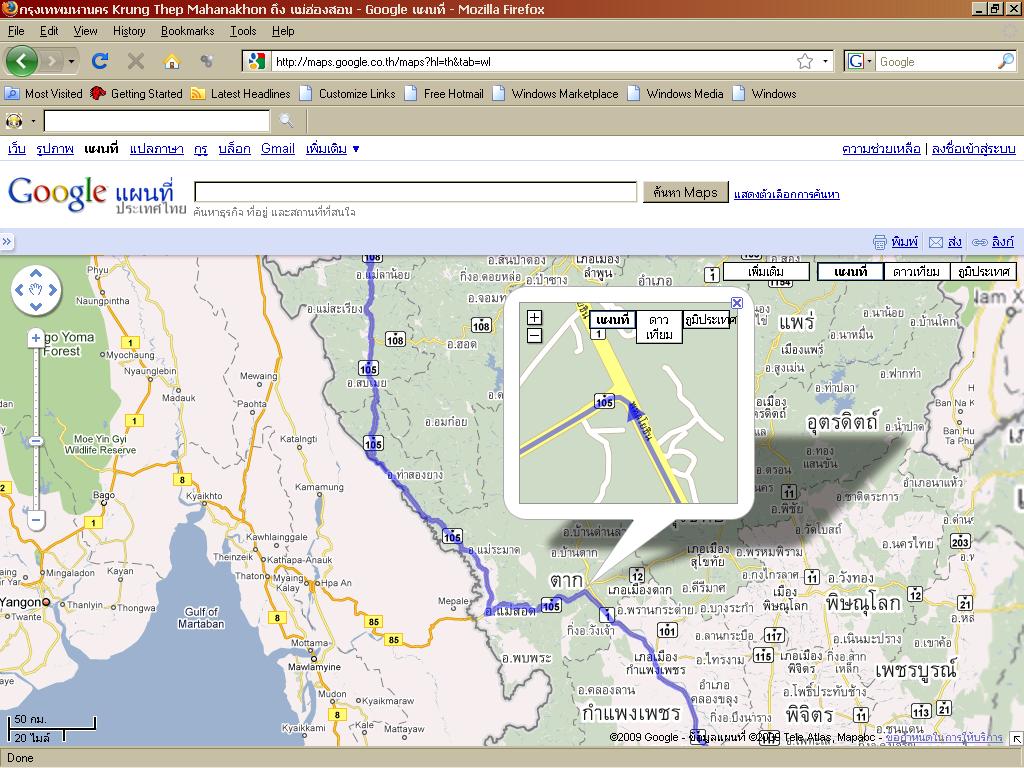
Task: Click the Google Maps search input box
Action: pyautogui.click(x=415, y=192)
